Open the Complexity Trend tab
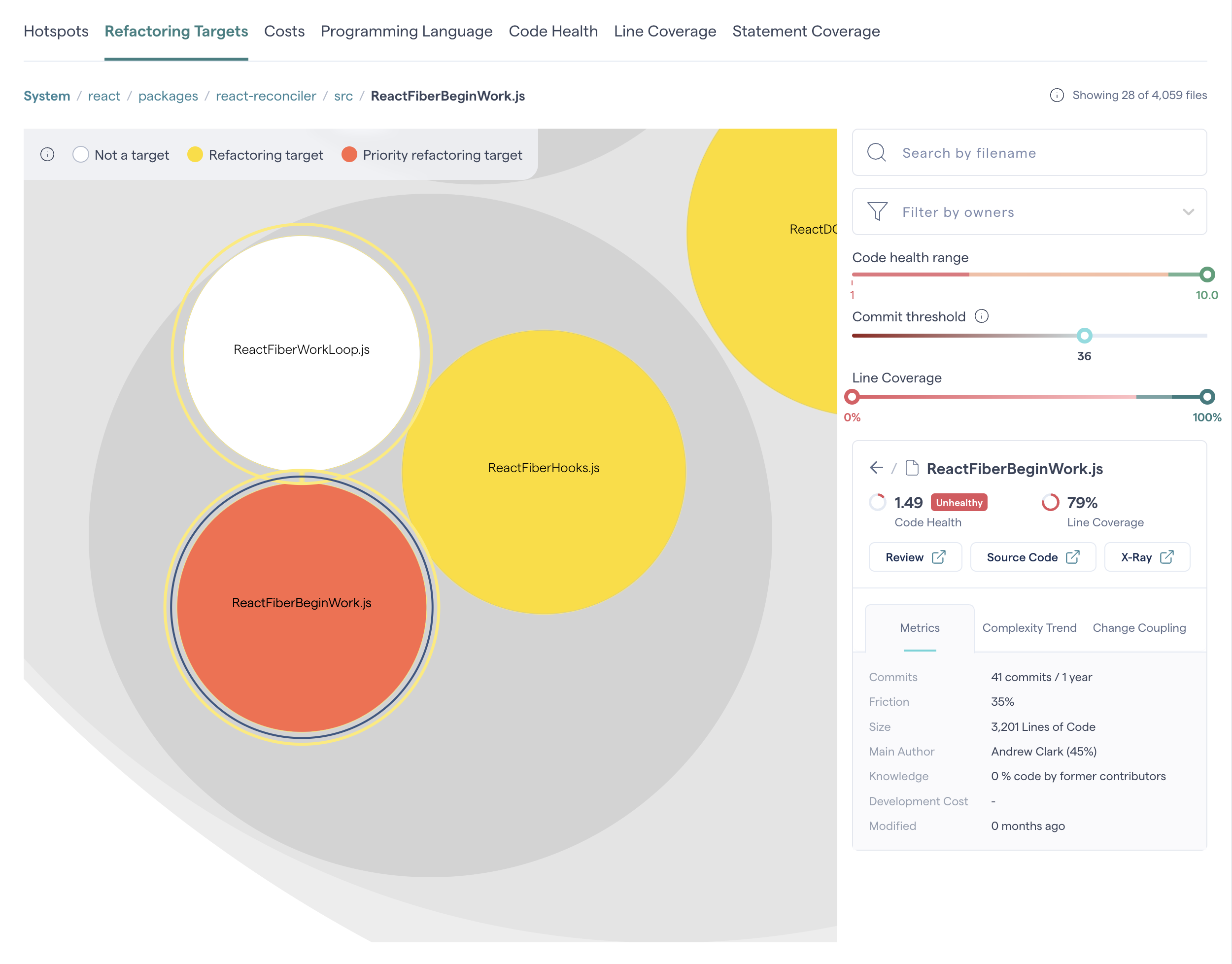Screen dimensions: 1232x964 (1029, 627)
